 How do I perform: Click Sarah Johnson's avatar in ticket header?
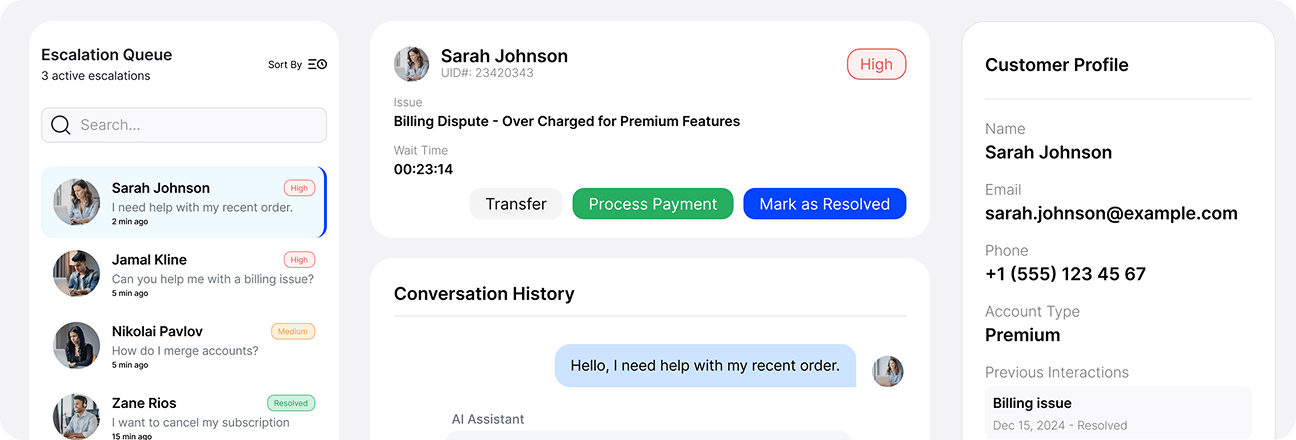411,64
